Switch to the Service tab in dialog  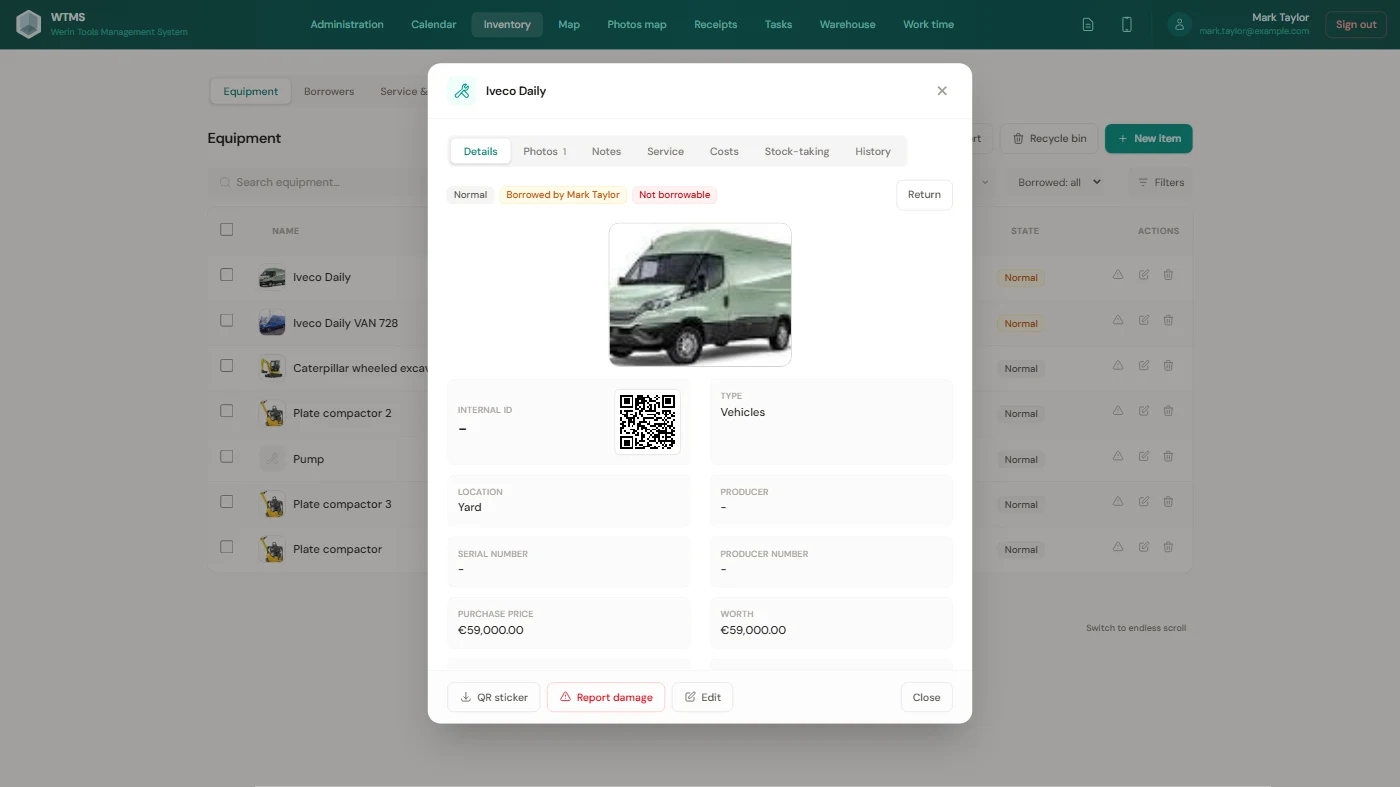(665, 151)
